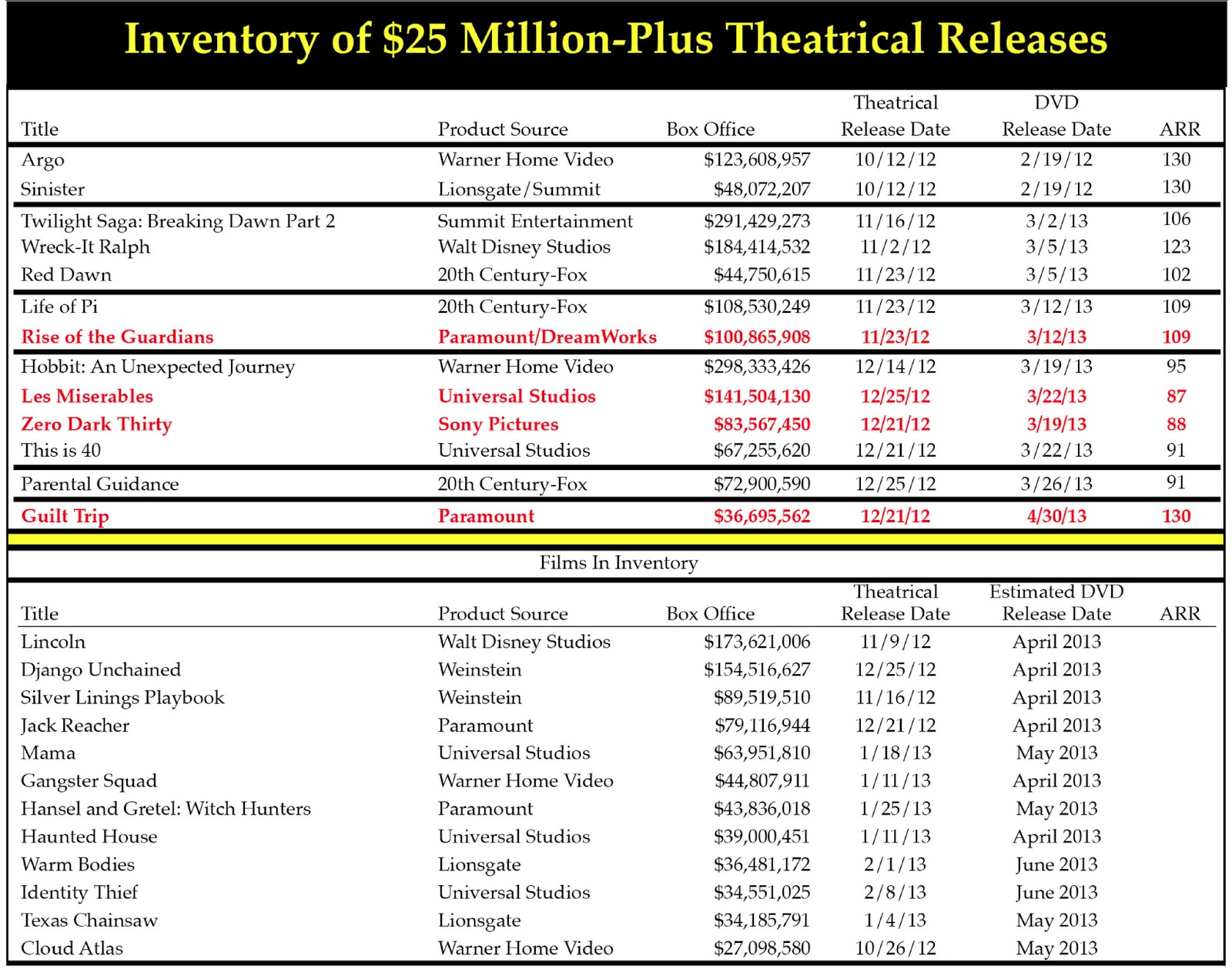
Task: Select Hobbit's ARR value '95'
Action: coord(1177,367)
